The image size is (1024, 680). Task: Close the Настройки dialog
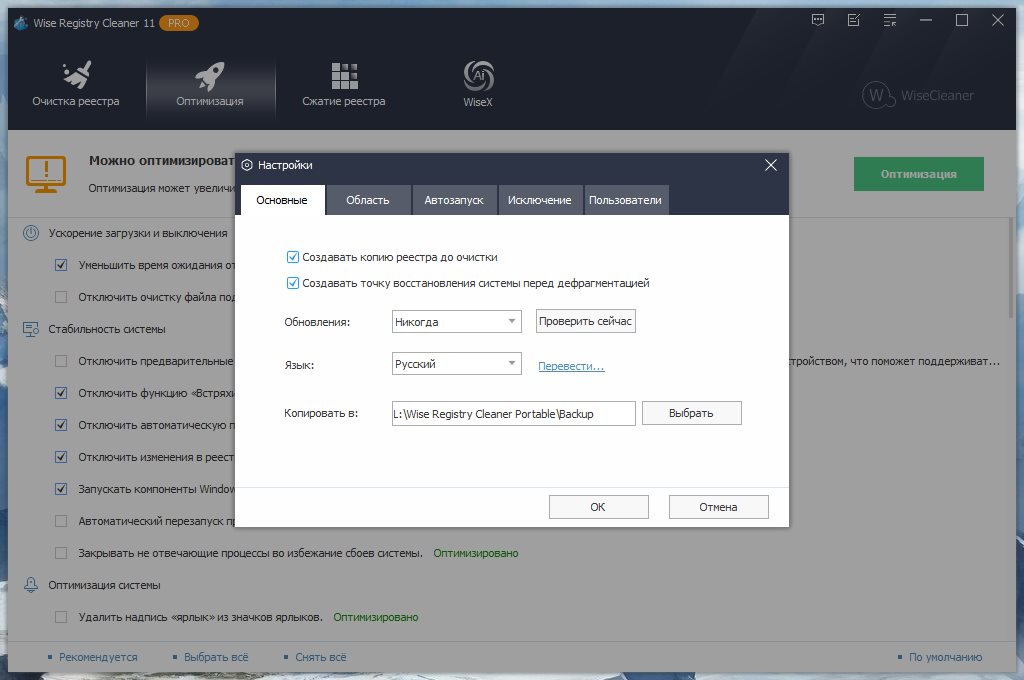[770, 165]
